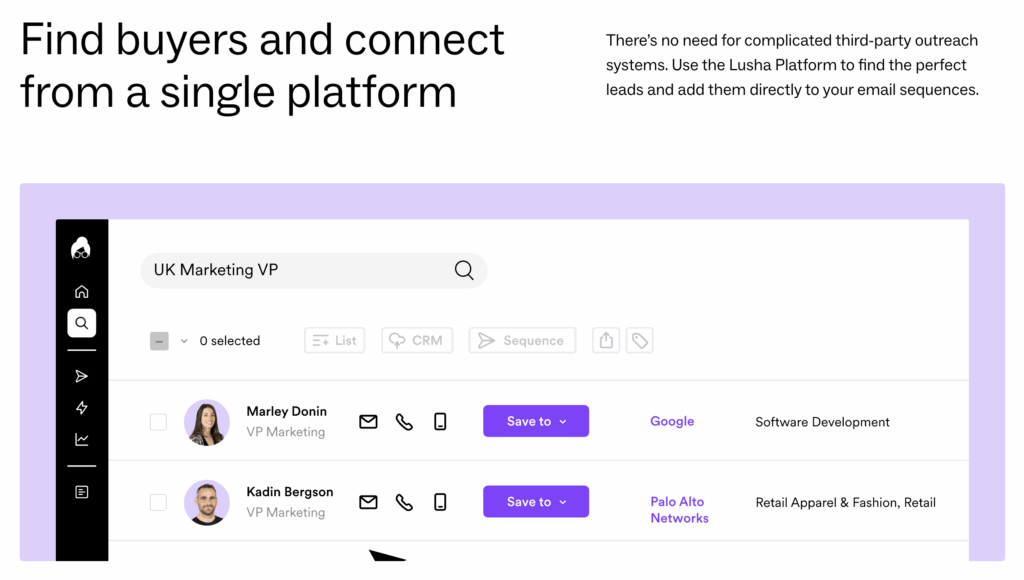Viewport: 1024px width, 580px height.
Task: Reveal Marley Donin's email envelope icon
Action: (x=368, y=422)
